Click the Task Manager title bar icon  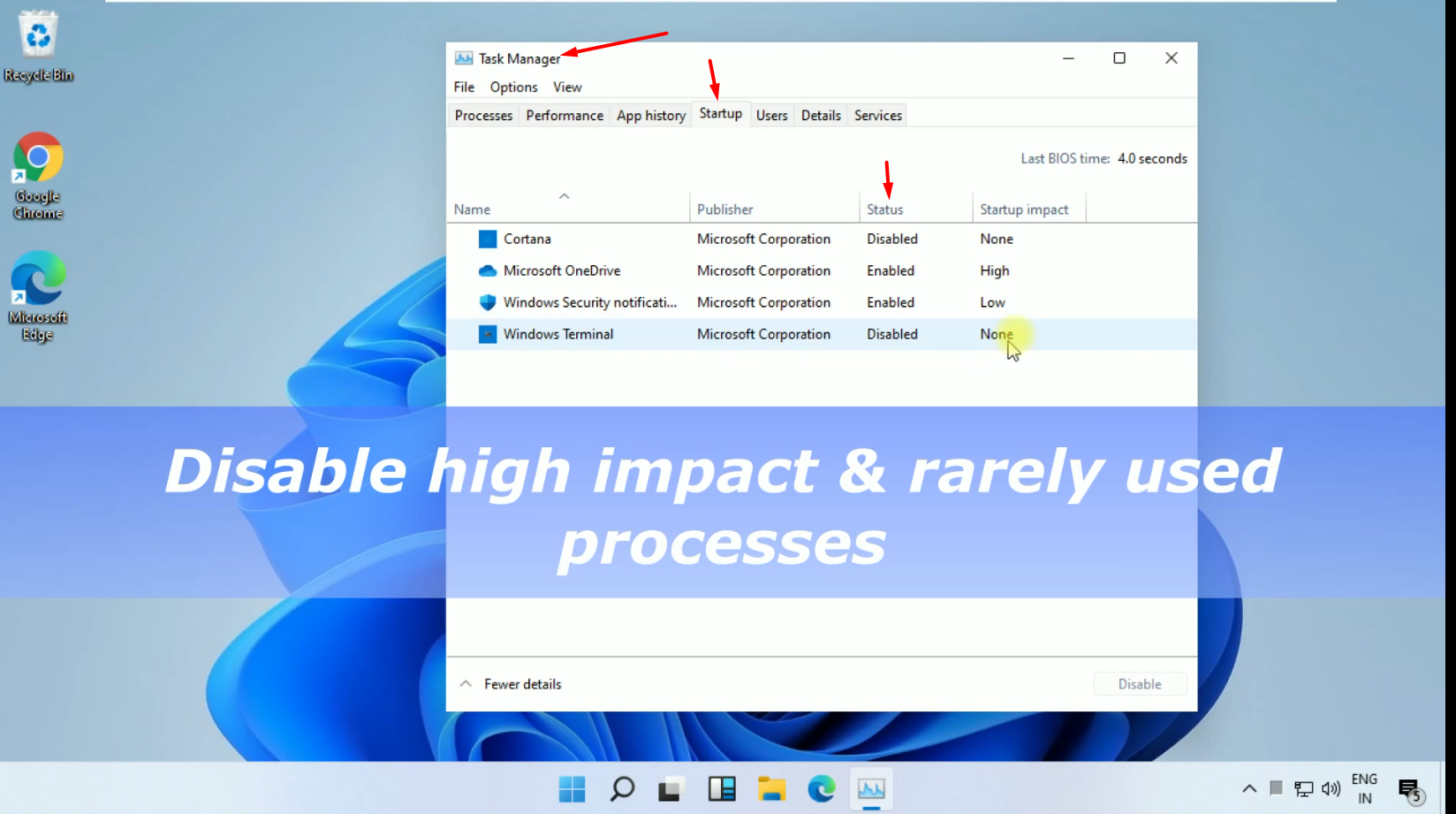[x=464, y=58]
